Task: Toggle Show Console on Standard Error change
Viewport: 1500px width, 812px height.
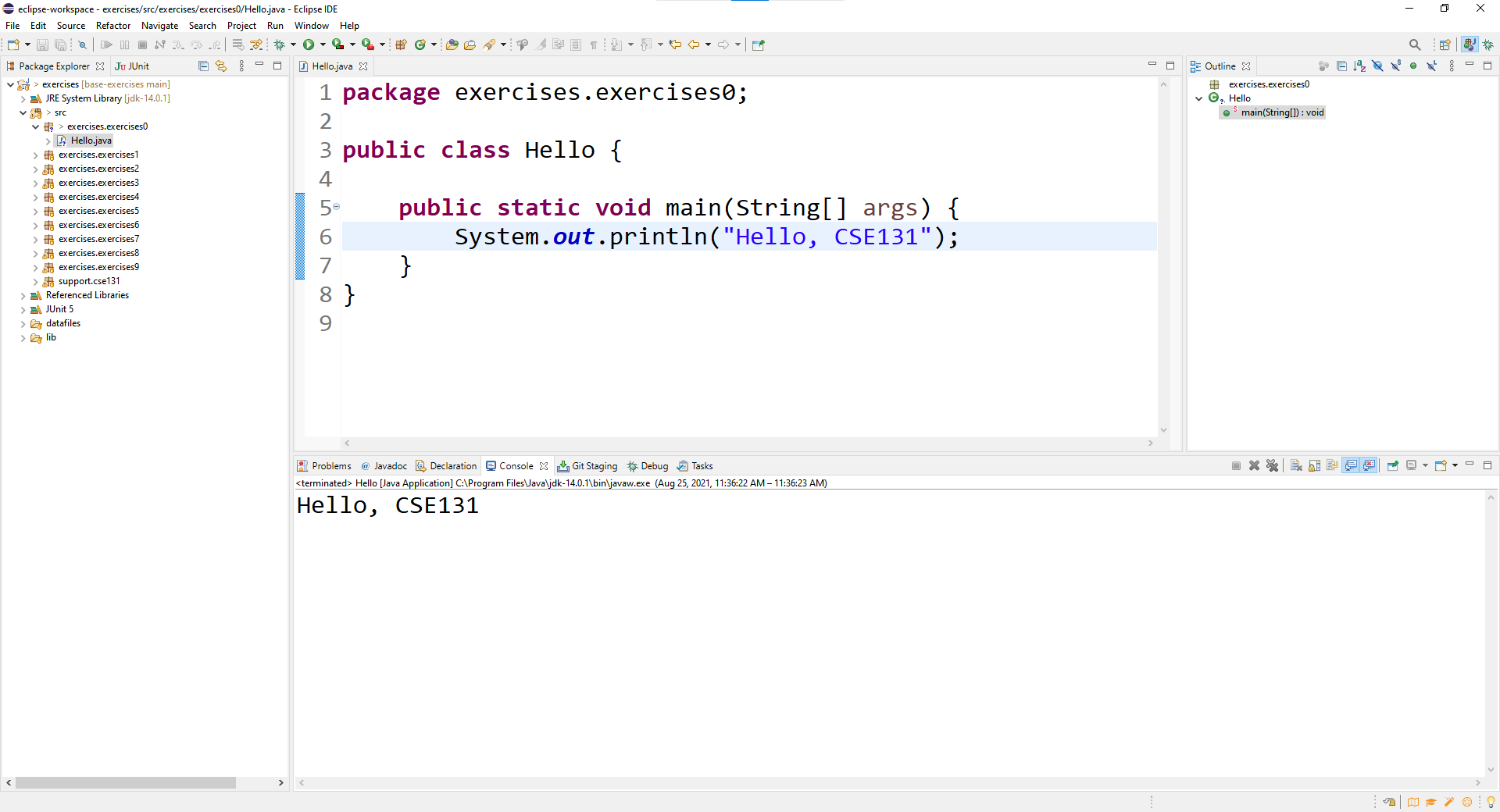Action: [x=1369, y=465]
